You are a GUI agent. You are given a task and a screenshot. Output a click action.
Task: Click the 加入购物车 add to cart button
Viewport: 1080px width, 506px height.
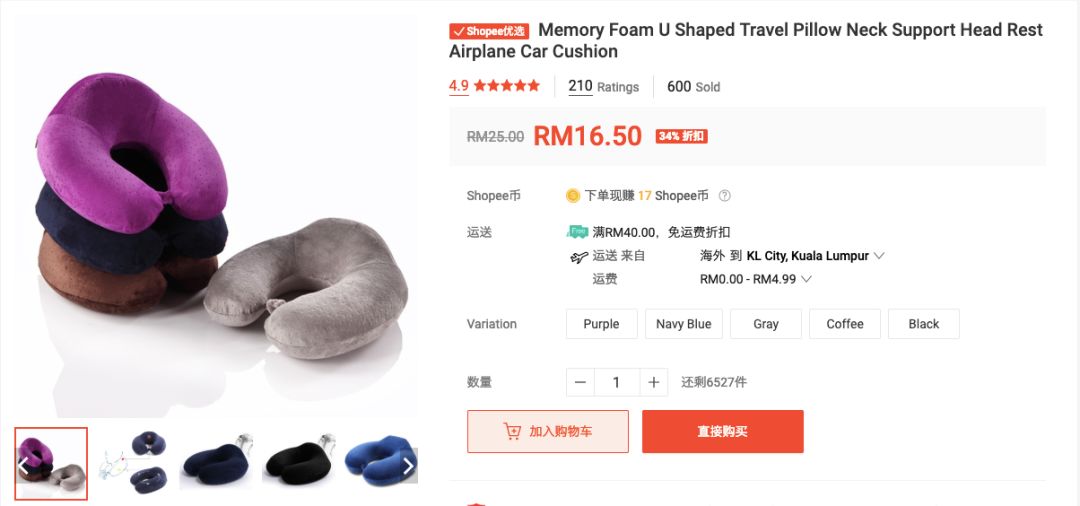548,432
